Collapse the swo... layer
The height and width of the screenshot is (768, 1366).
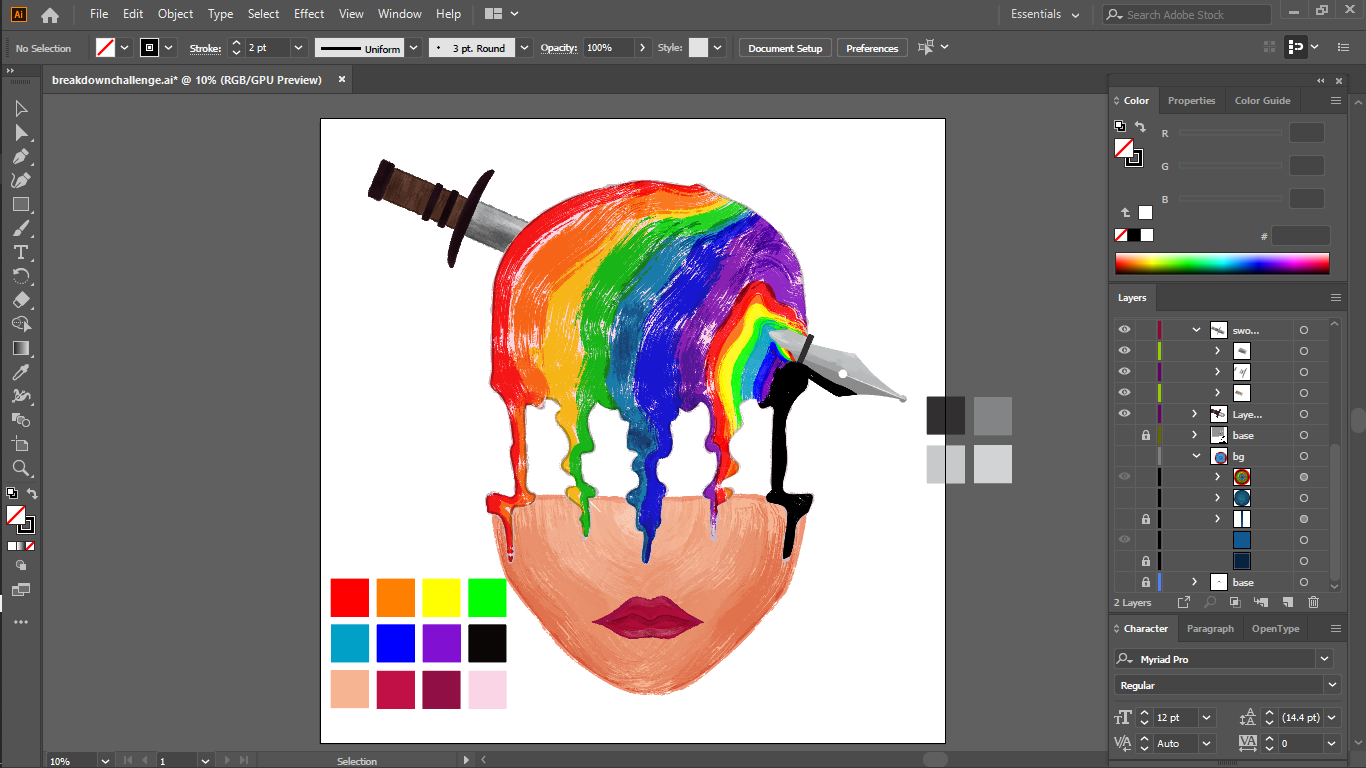(x=1196, y=330)
